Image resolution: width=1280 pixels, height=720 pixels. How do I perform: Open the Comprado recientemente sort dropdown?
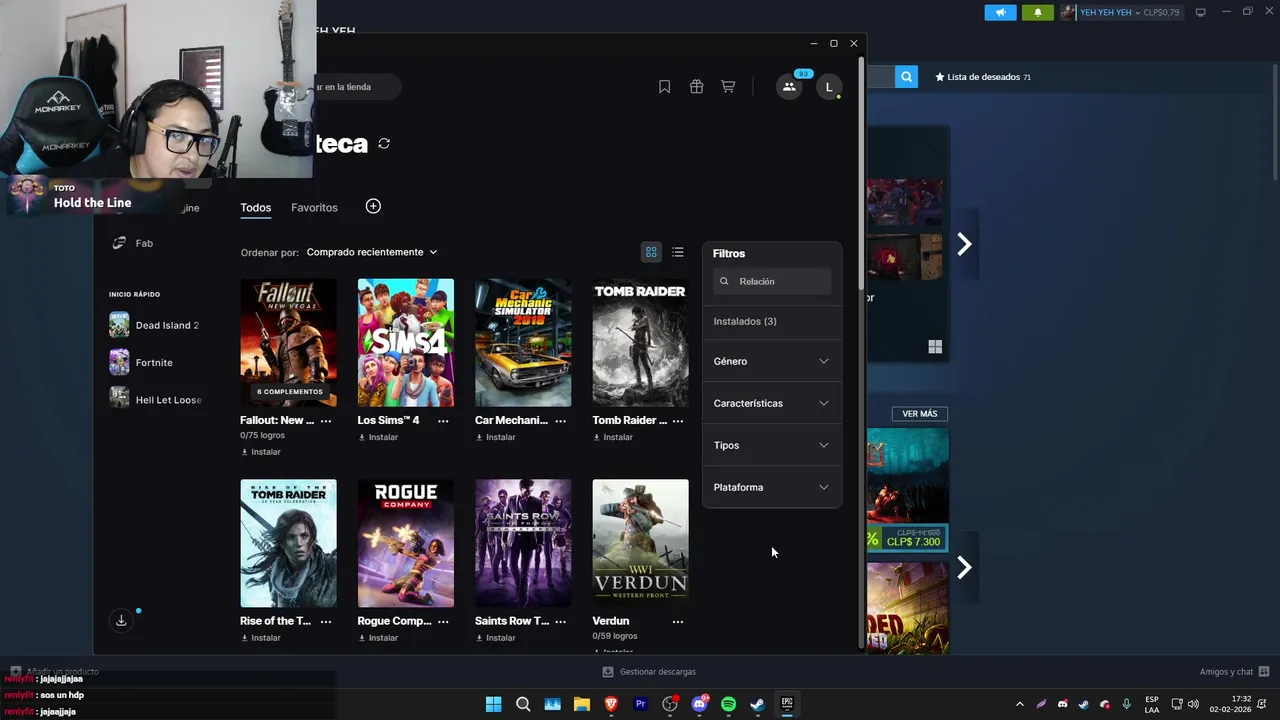pyautogui.click(x=372, y=252)
